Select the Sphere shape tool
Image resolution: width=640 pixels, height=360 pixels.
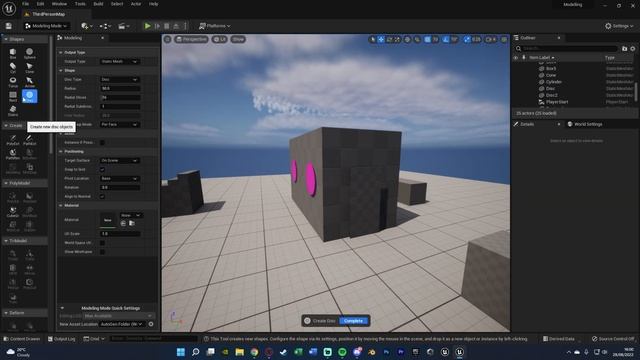(x=29, y=53)
